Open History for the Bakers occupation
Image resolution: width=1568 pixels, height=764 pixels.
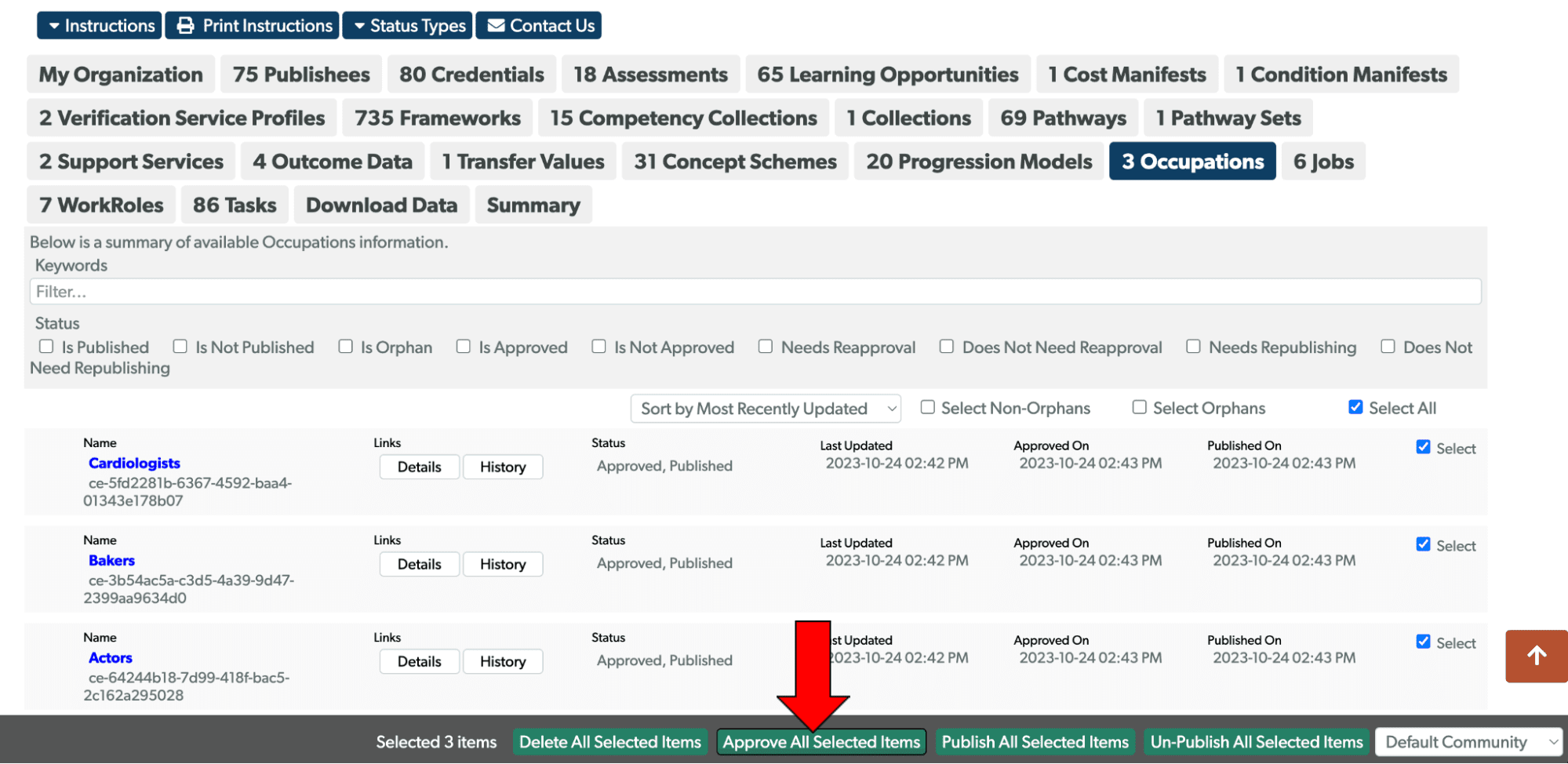click(503, 563)
